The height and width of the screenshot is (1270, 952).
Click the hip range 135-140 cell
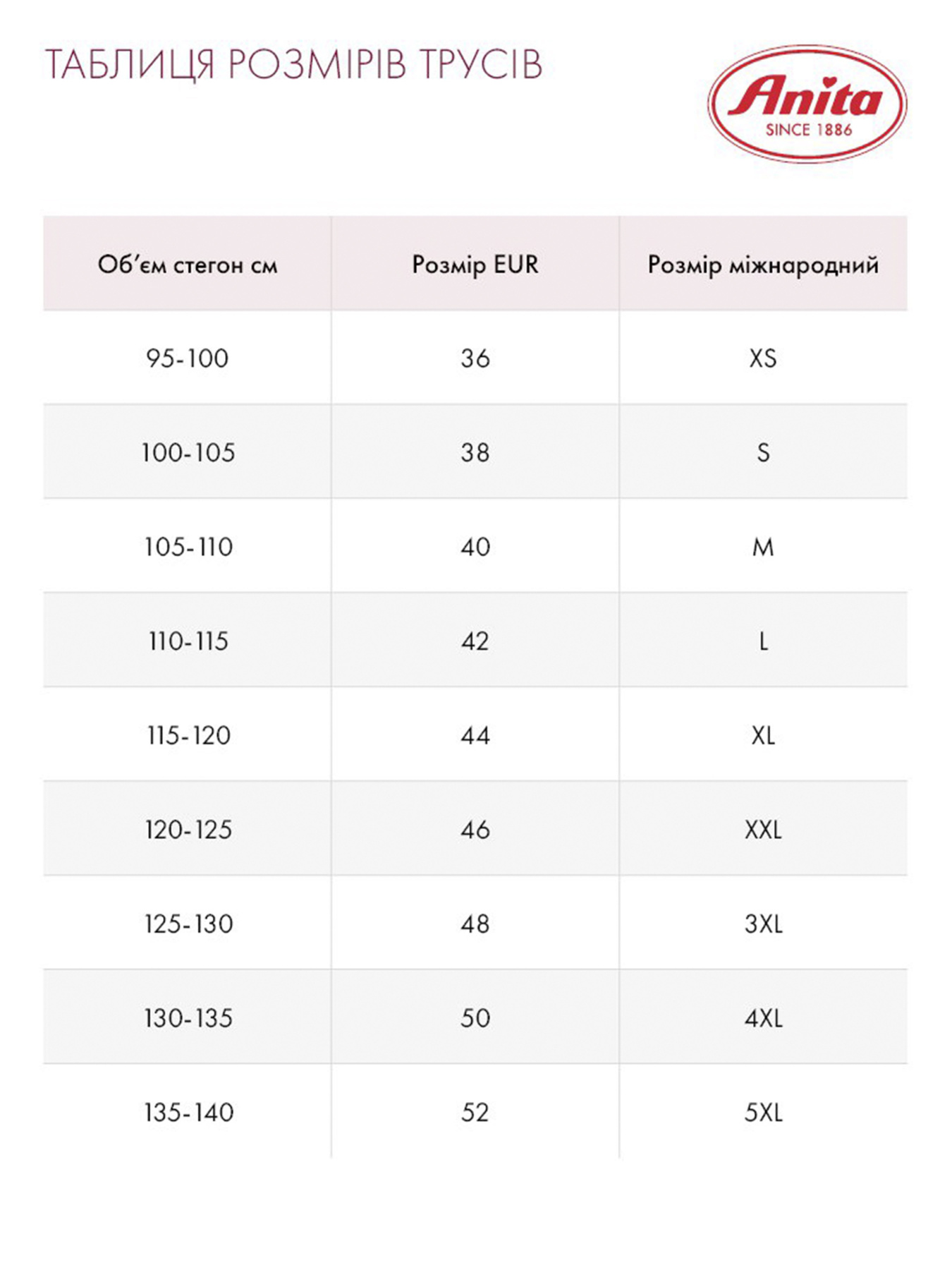point(188,1113)
